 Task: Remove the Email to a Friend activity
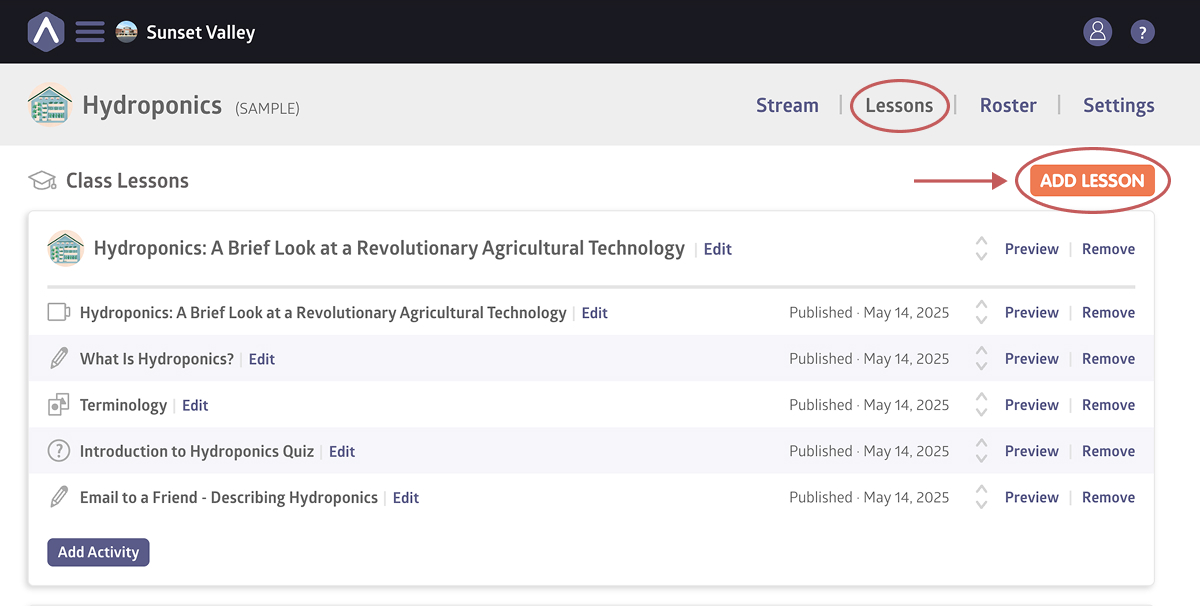(1108, 497)
